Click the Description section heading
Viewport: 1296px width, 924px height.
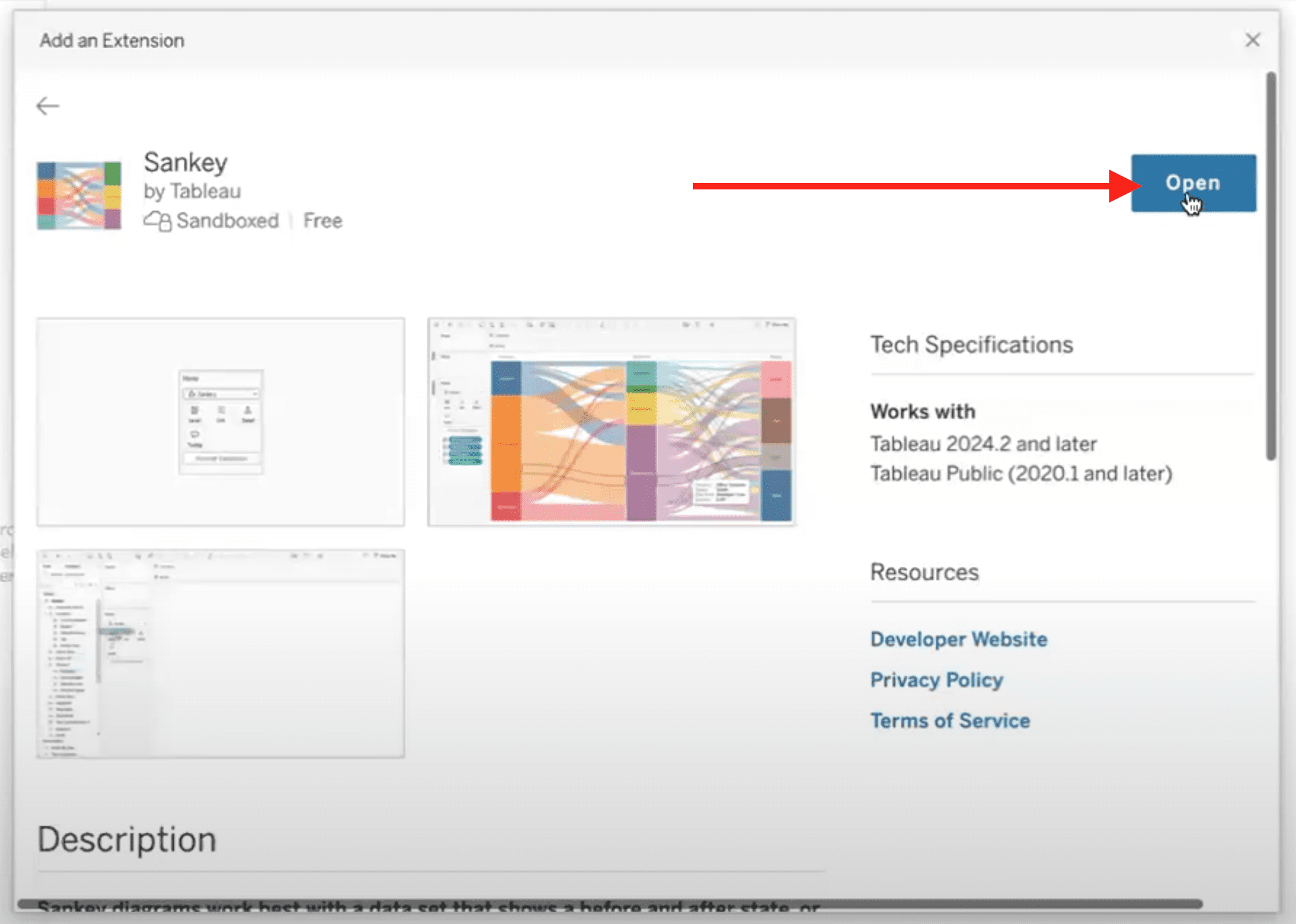click(127, 839)
